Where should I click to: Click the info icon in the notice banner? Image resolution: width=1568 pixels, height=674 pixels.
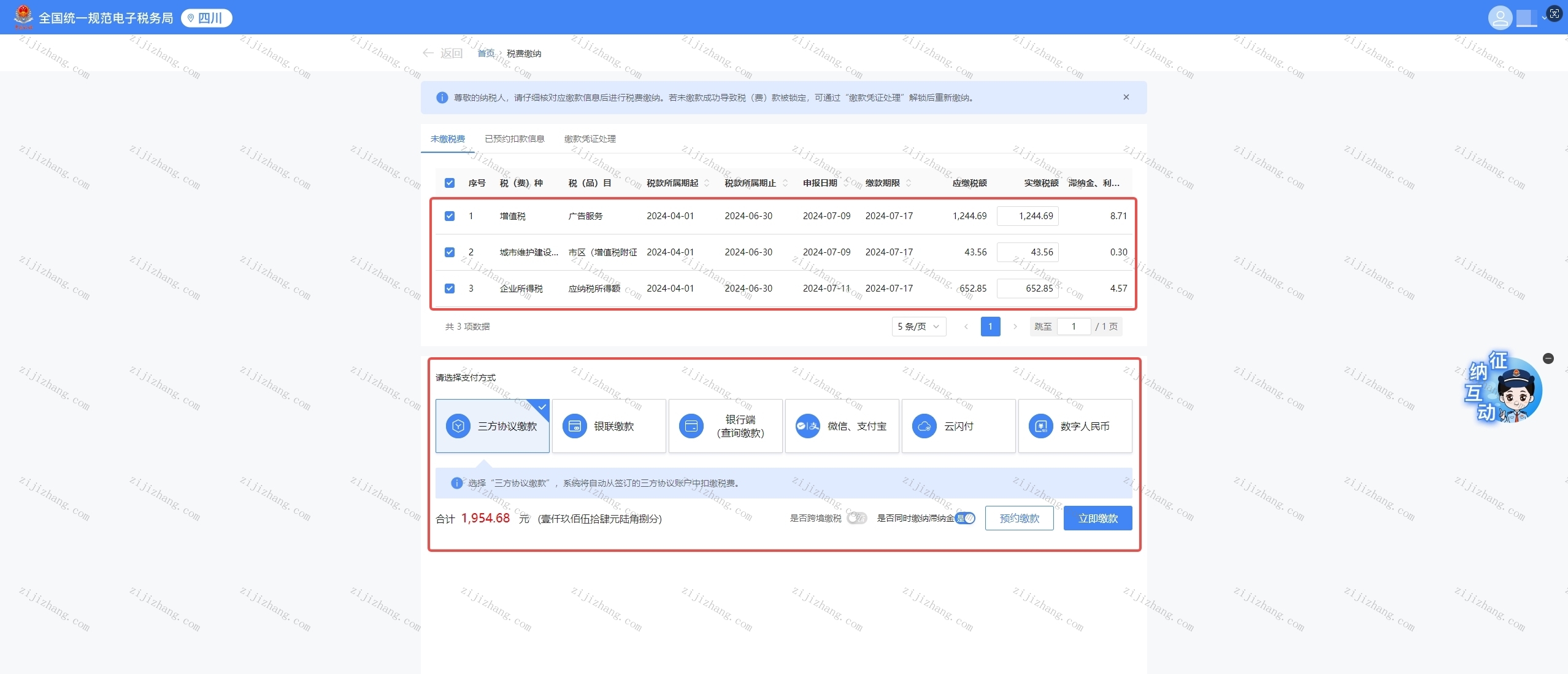point(442,98)
